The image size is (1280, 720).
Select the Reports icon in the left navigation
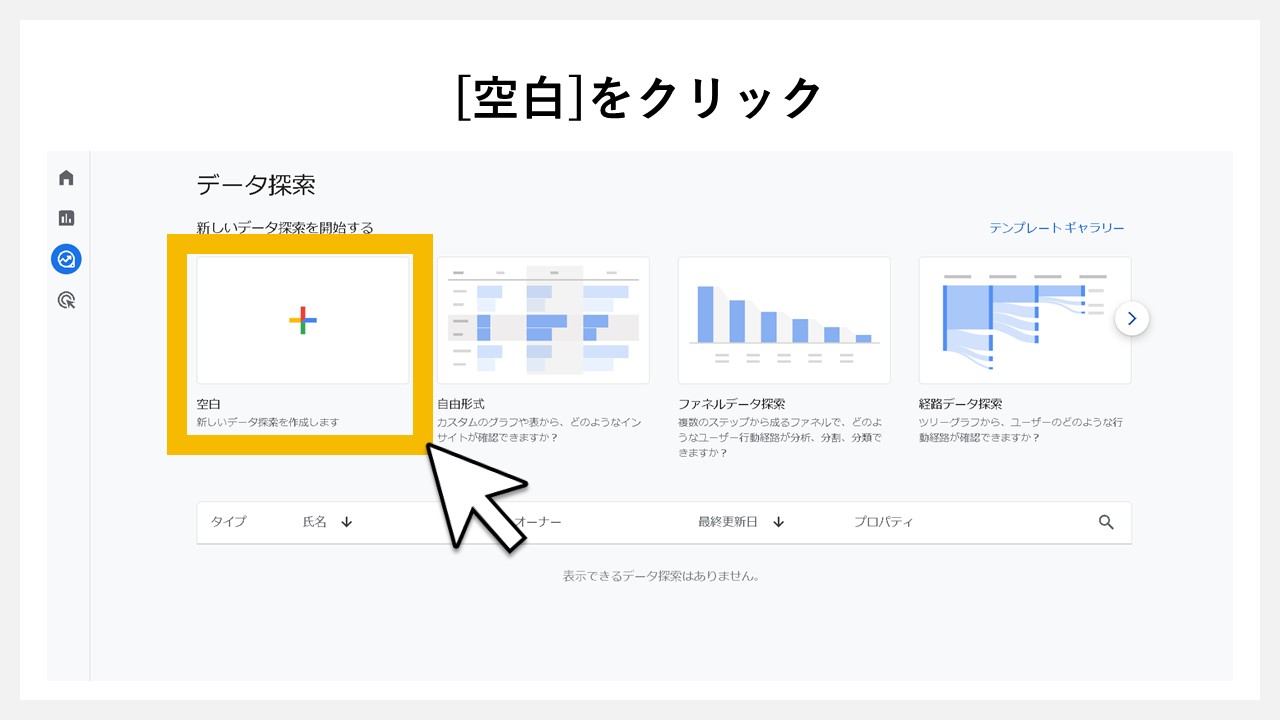tap(65, 218)
